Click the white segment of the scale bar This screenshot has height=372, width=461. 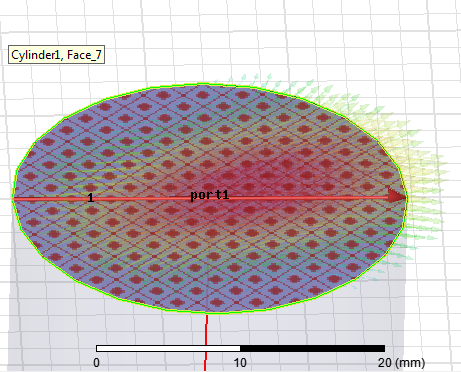[x=168, y=349]
